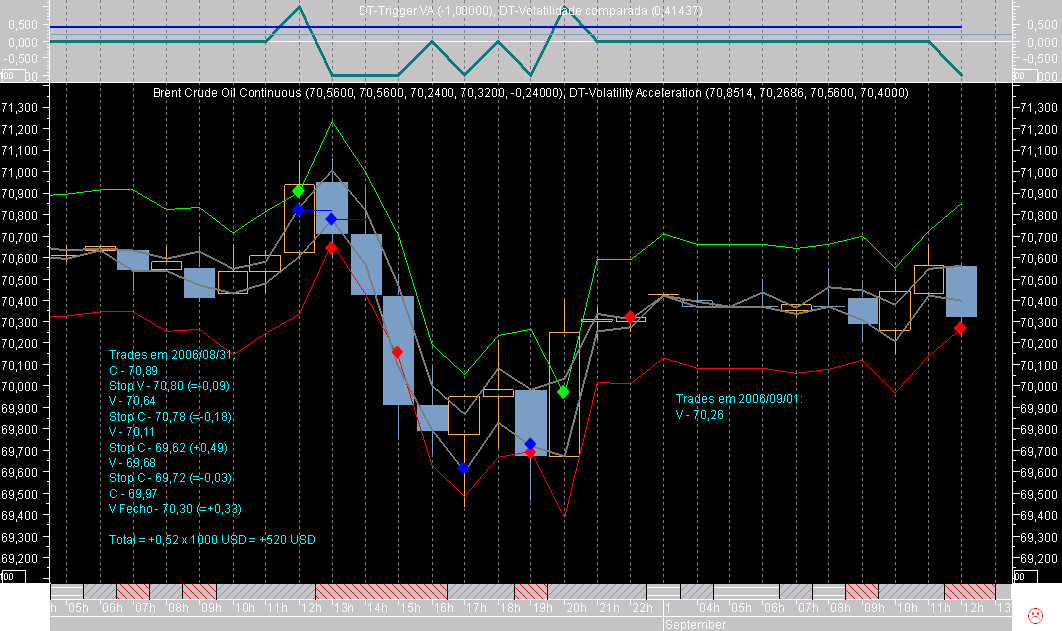The image size is (1062, 631).
Task: Click 71,300 on the left price axis
Action: (20, 108)
